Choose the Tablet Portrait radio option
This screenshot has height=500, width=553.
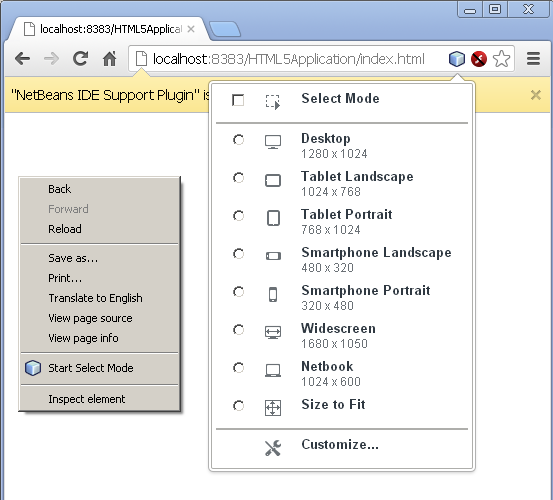pyautogui.click(x=238, y=216)
